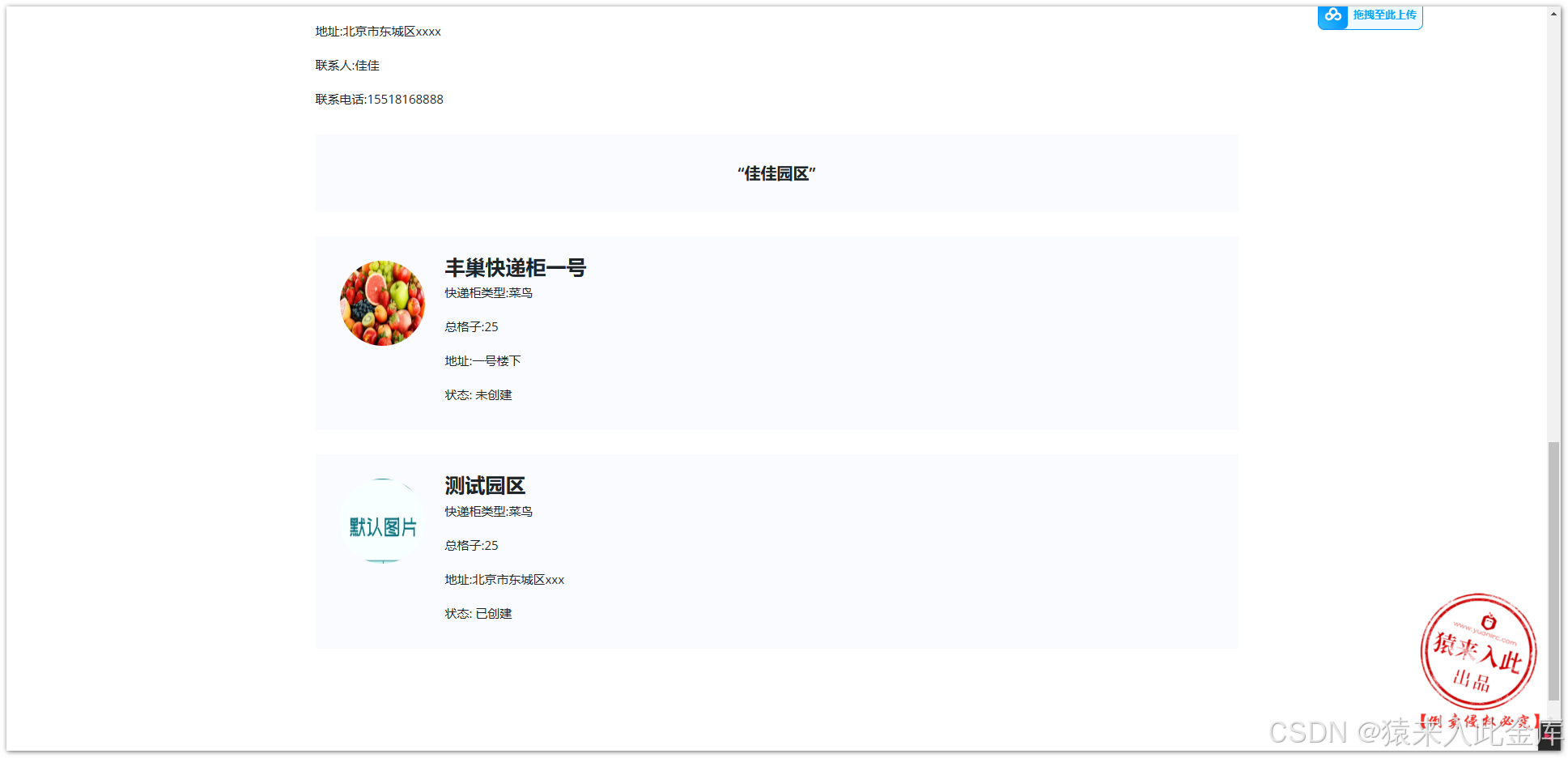The width and height of the screenshot is (1568, 758).
Task: Click the Baidu cloud upload icon
Action: (1332, 15)
